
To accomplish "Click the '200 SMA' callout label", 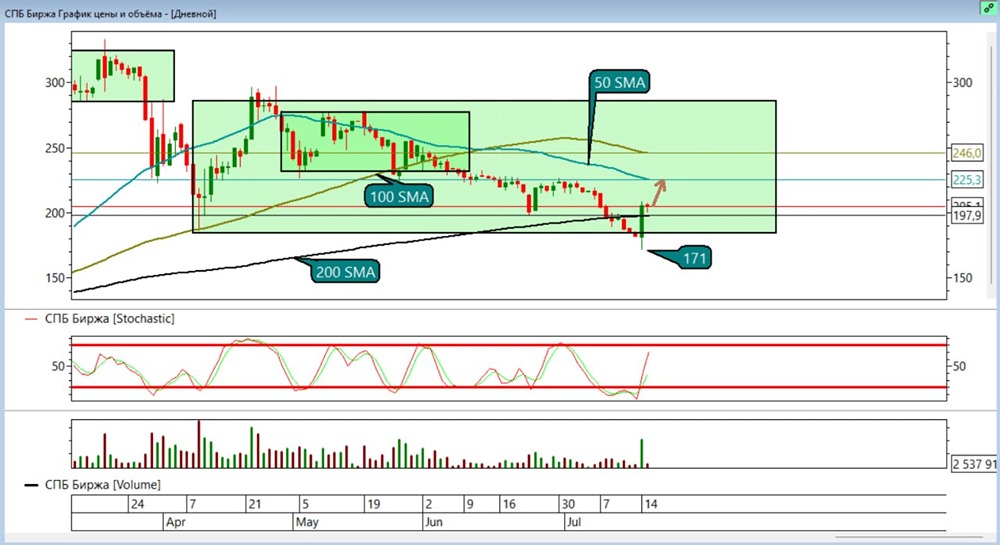I will 346,272.
